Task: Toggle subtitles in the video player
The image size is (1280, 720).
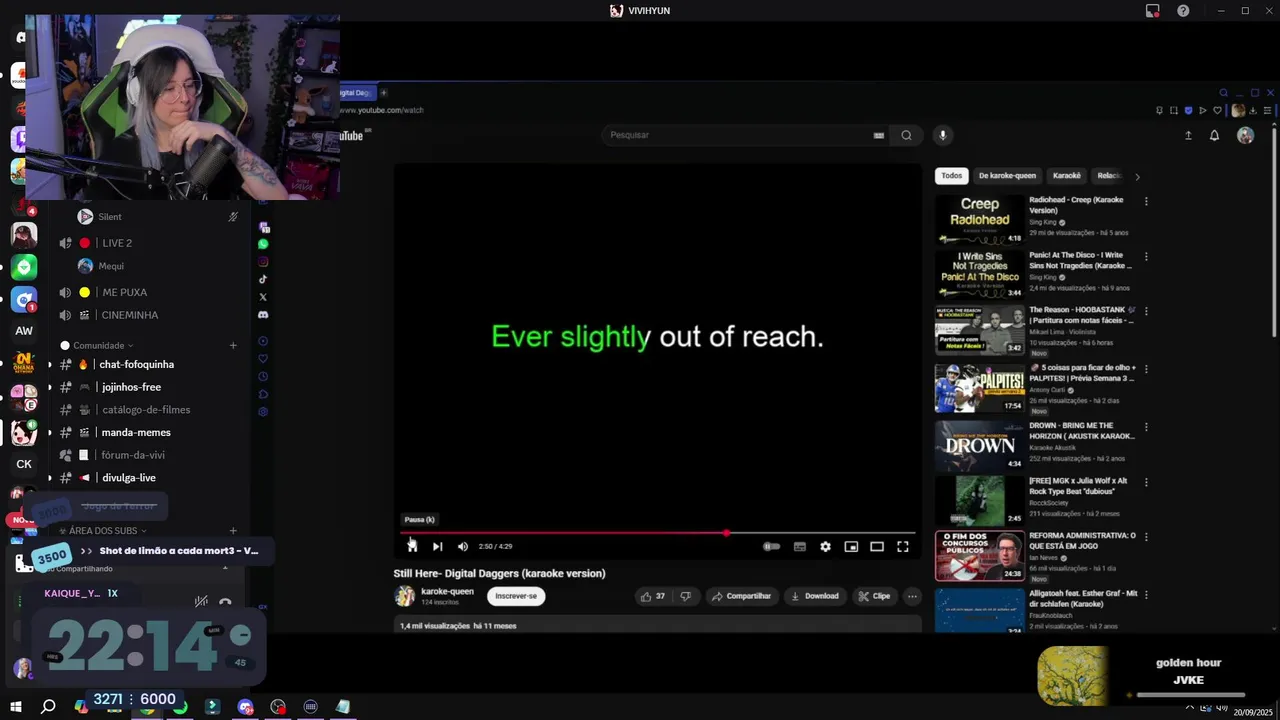Action: tap(799, 546)
